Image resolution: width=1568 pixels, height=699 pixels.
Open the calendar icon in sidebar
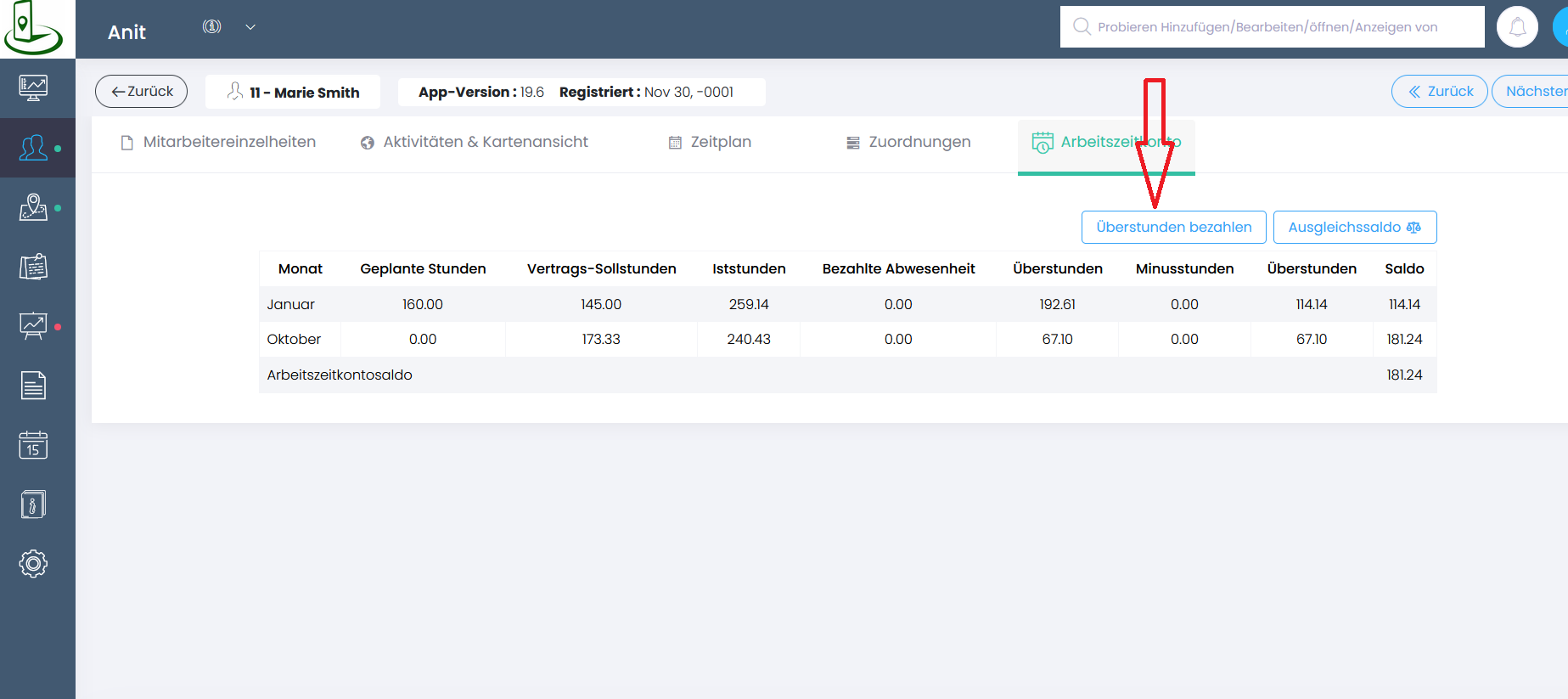33,445
